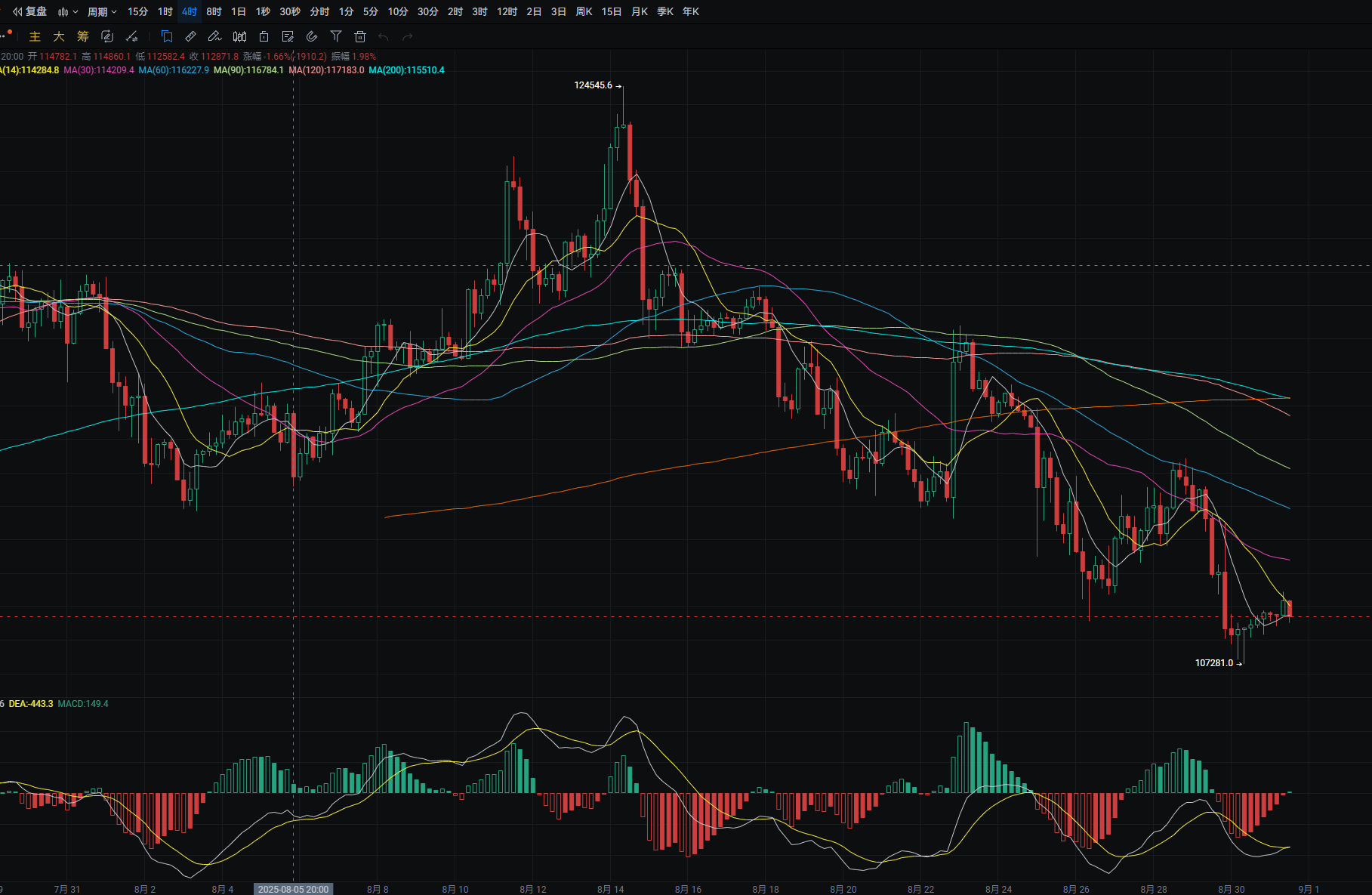Open the 复盘 replay mode
1372x895 pixels.
click(x=29, y=11)
